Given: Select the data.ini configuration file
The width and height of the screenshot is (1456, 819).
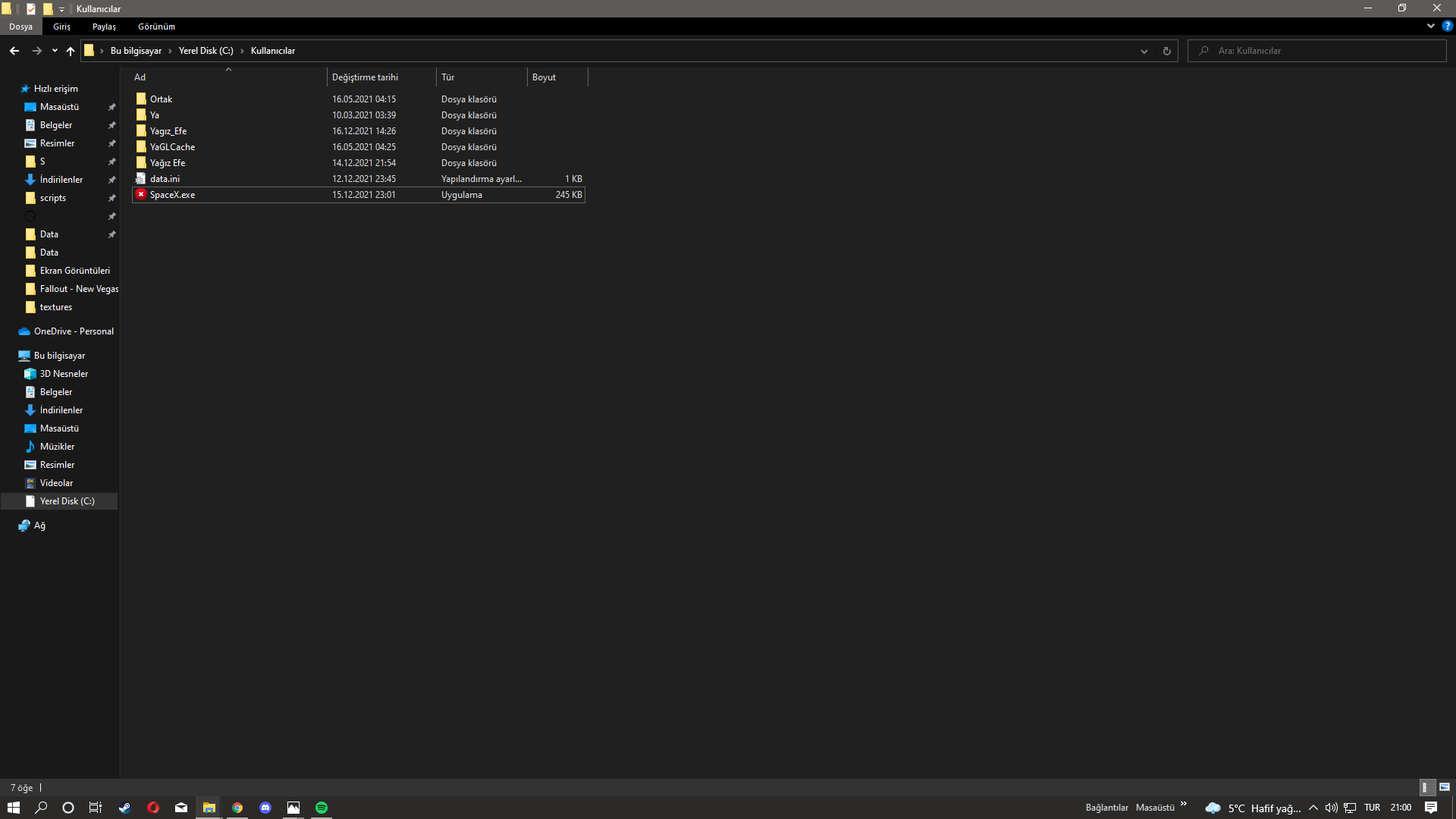Looking at the screenshot, I should (x=165, y=179).
